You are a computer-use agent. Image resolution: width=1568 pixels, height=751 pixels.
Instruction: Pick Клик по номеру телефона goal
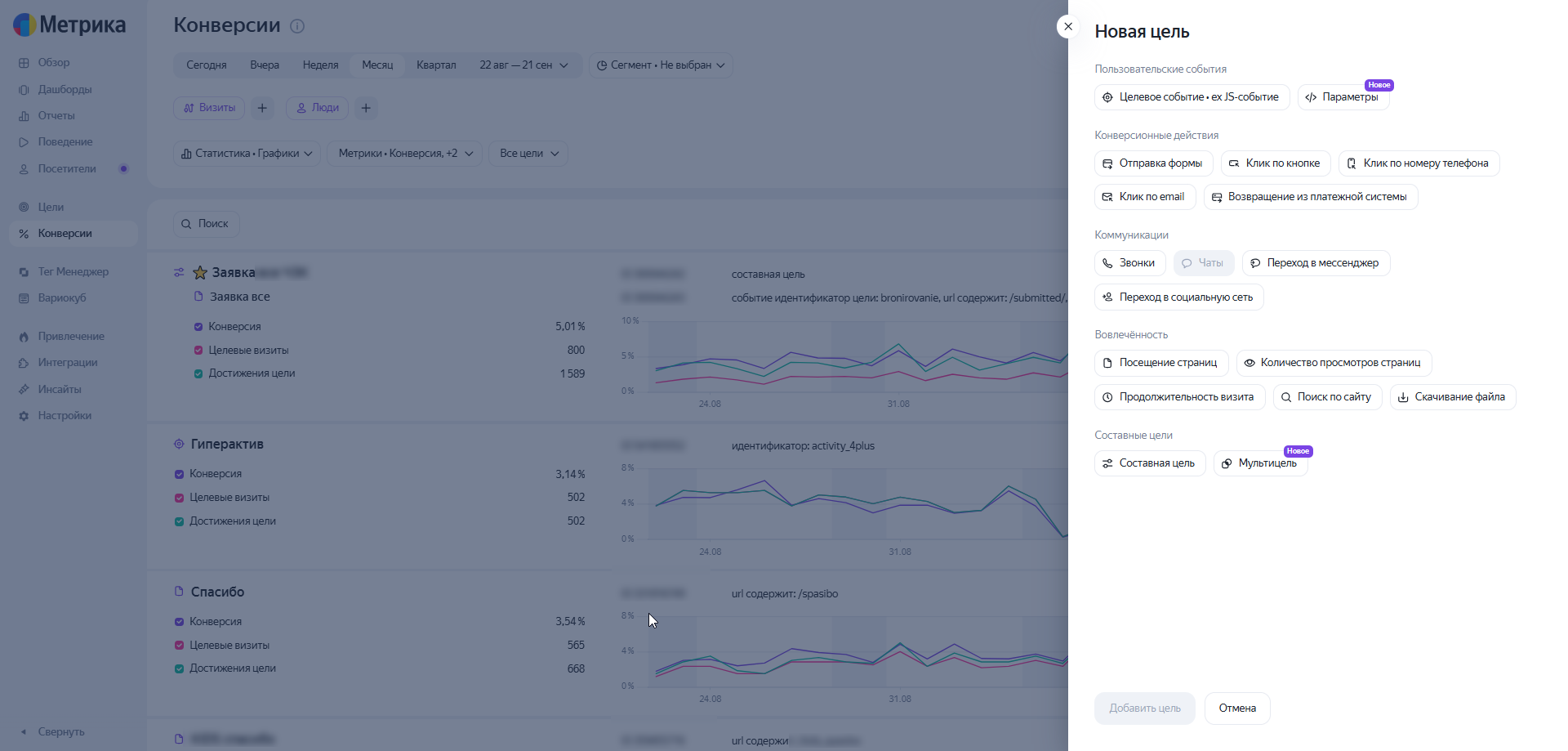click(1419, 163)
